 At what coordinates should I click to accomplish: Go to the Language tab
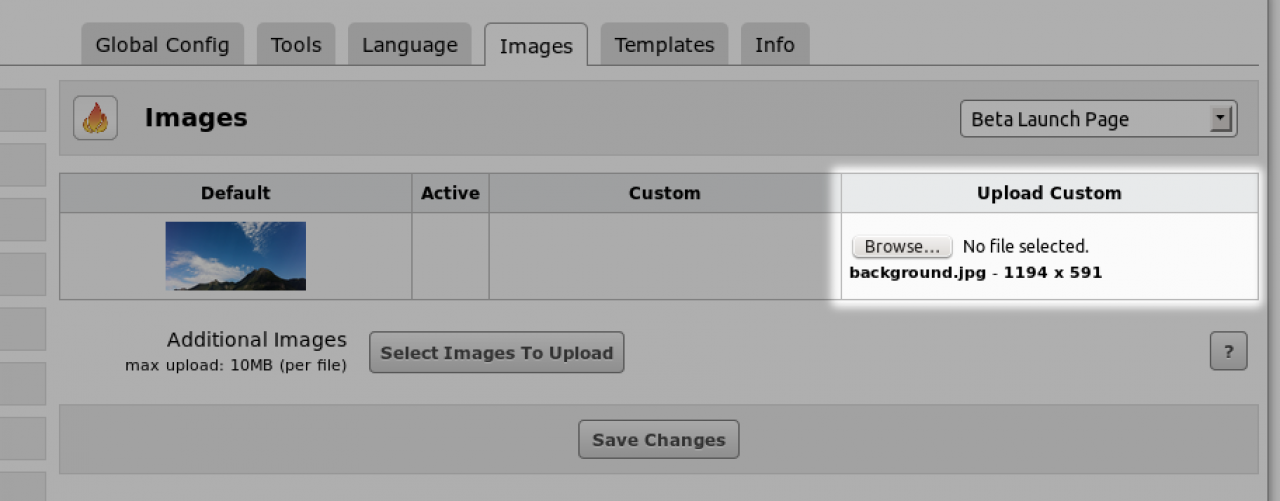point(409,45)
